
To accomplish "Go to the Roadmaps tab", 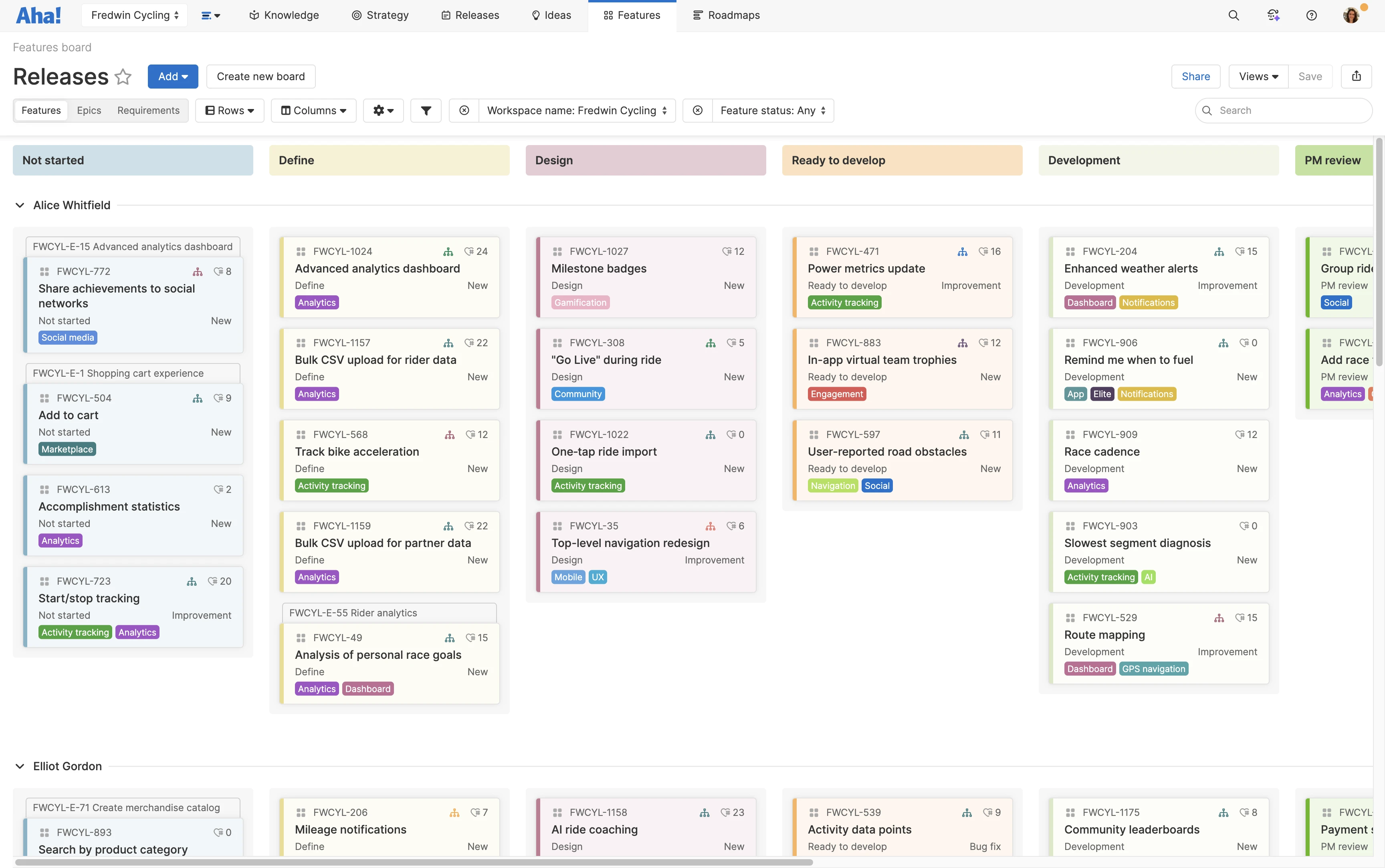I will tap(726, 16).
